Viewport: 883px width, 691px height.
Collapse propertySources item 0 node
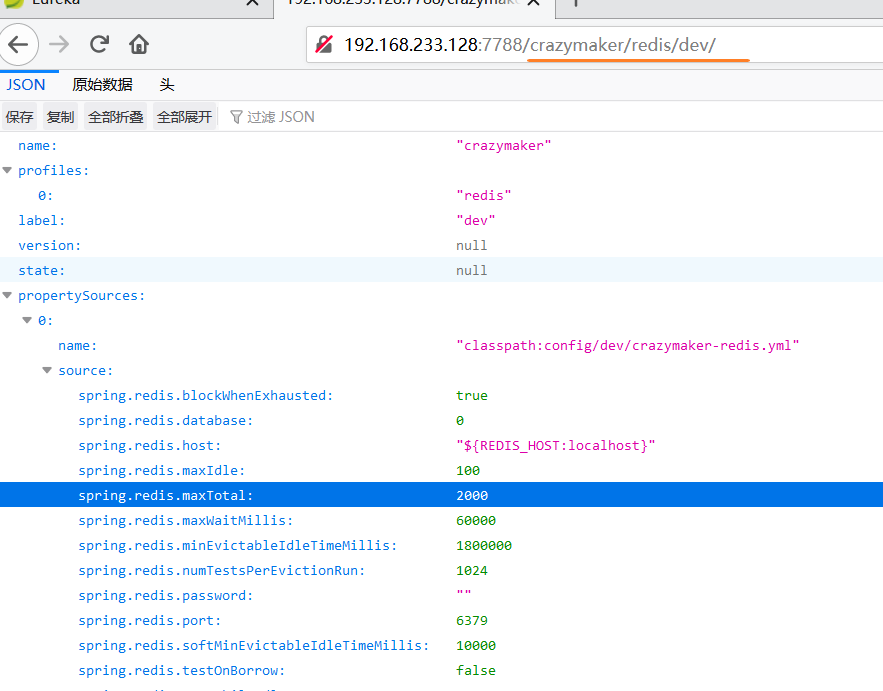point(27,320)
